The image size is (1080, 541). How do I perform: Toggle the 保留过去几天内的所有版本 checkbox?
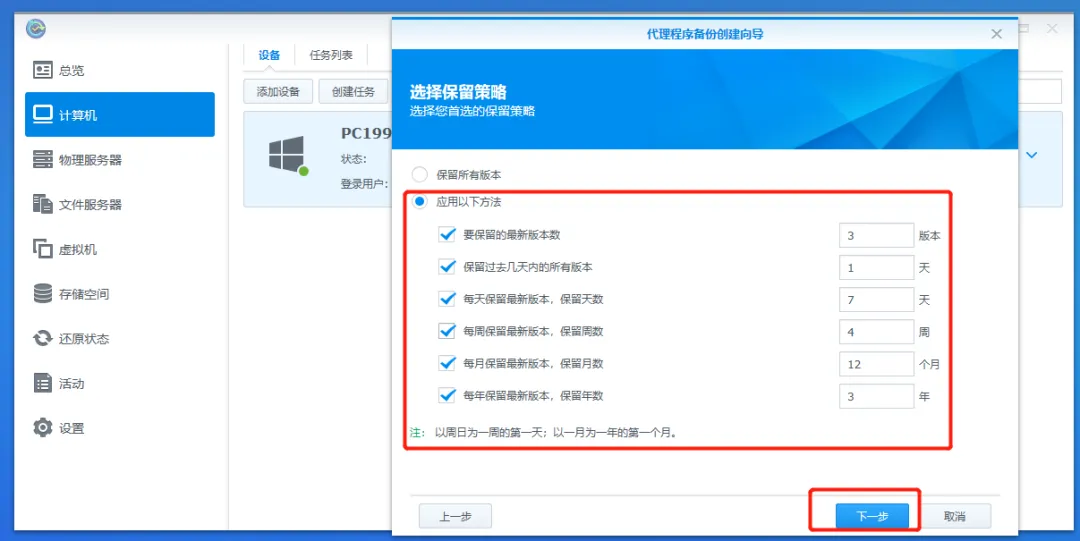(x=447, y=267)
